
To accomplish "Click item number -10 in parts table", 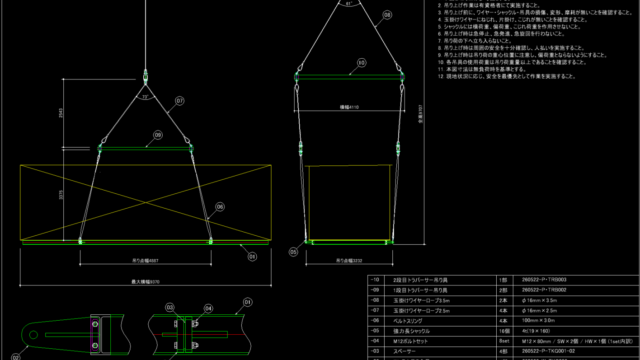I will [375, 280].
